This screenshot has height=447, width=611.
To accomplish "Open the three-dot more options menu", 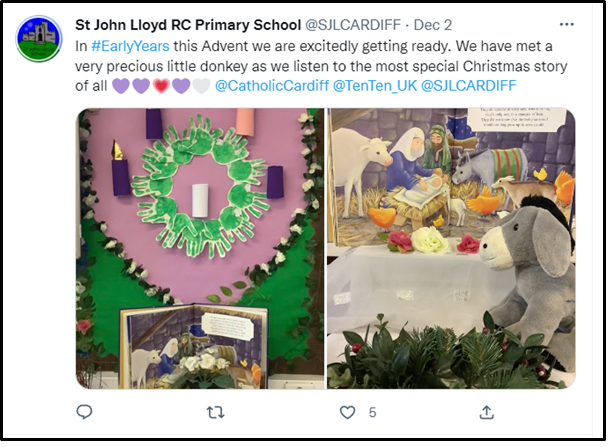I will (567, 25).
